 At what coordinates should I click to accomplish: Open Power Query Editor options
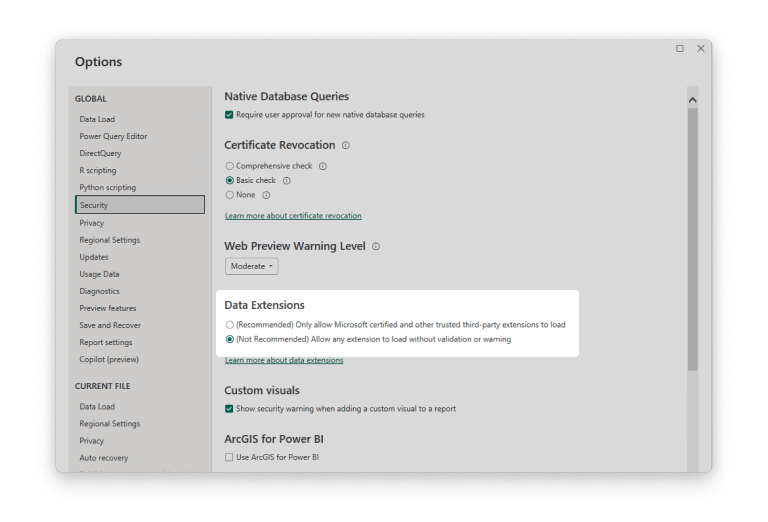(113, 136)
